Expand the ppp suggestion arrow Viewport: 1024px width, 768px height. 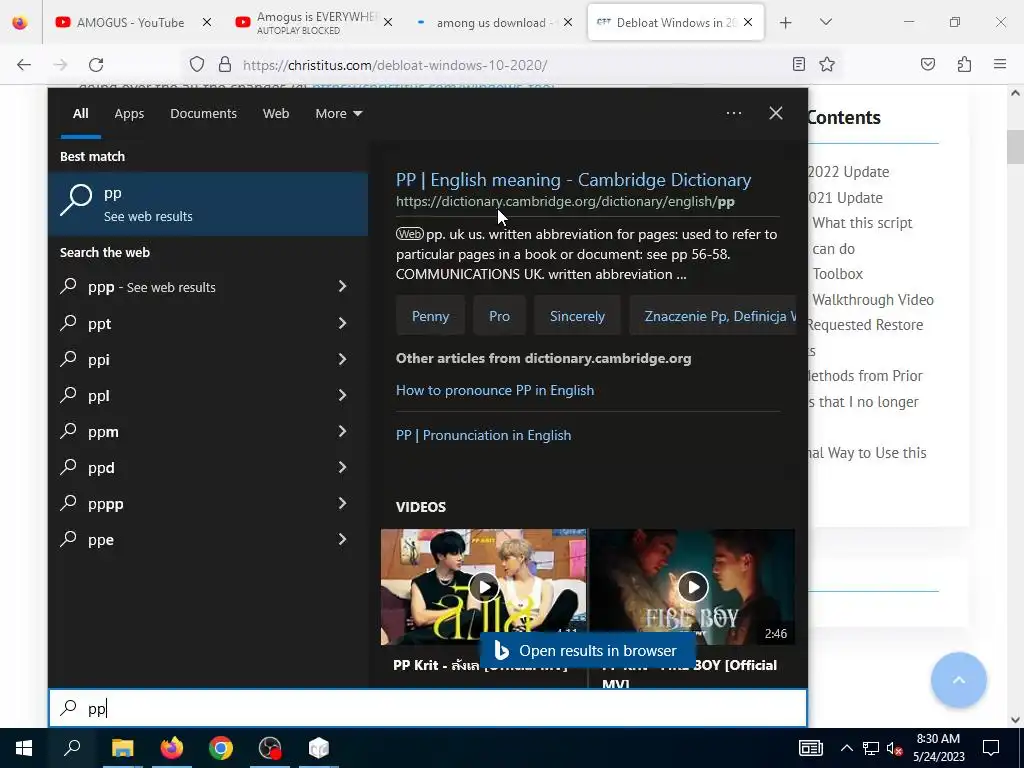(342, 286)
